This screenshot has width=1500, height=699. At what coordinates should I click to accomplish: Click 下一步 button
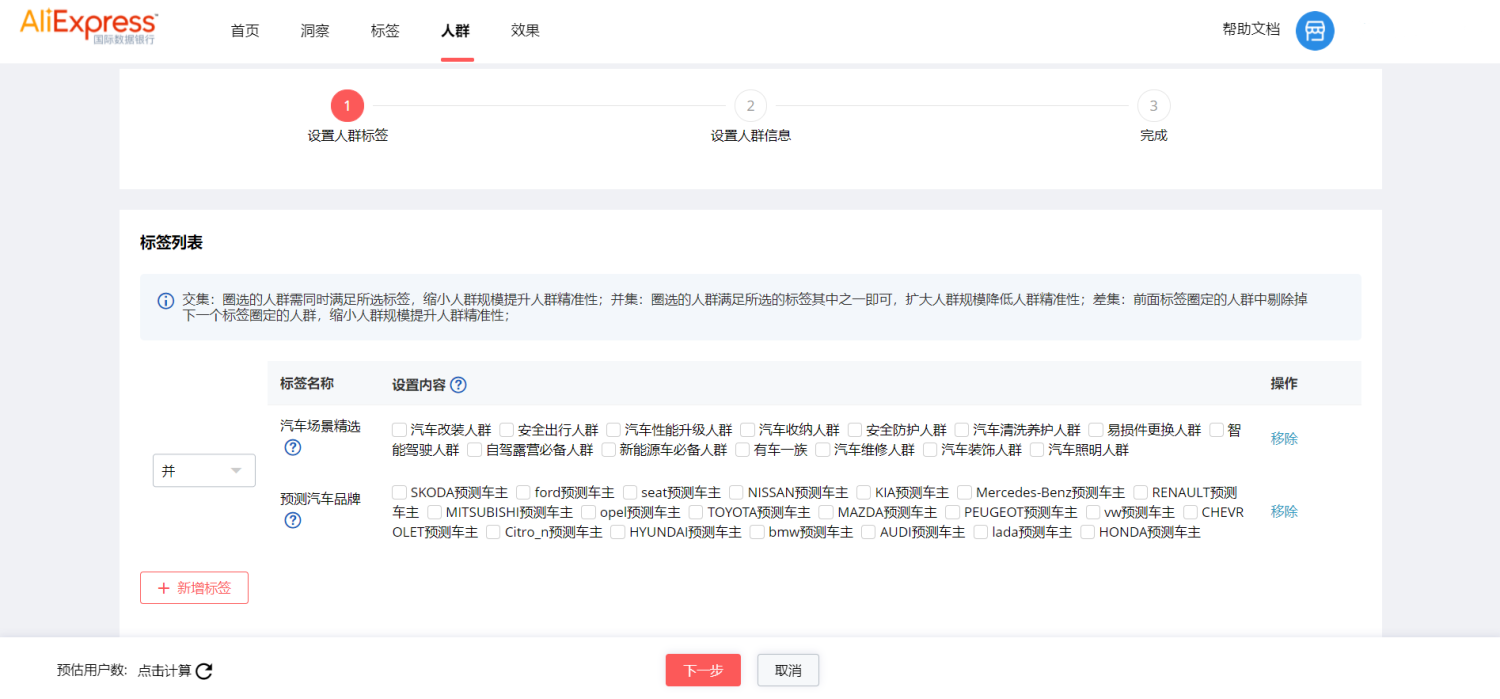point(703,670)
